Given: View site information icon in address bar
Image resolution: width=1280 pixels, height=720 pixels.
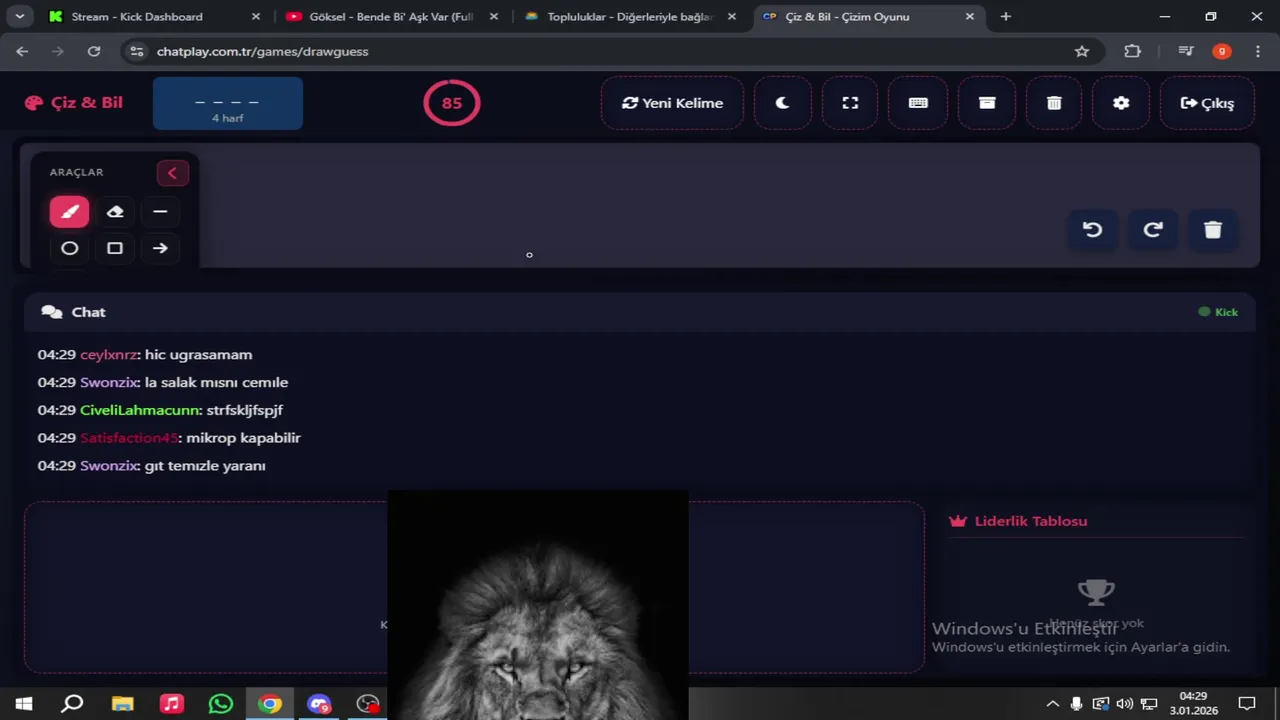Looking at the screenshot, I should coord(138,51).
